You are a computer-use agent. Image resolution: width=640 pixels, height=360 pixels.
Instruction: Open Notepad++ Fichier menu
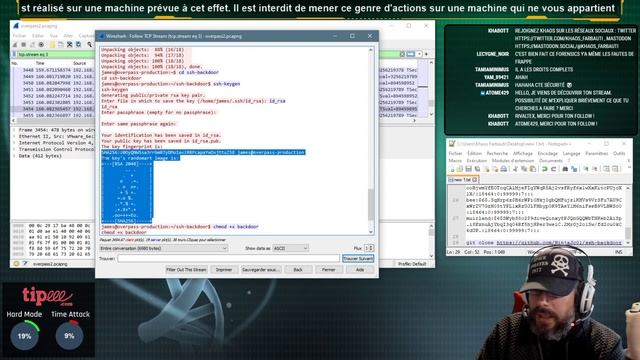(455, 153)
